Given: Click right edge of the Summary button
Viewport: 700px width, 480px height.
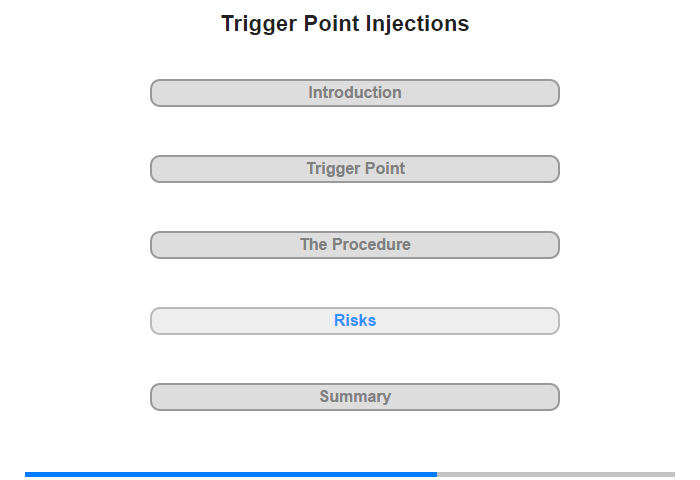Looking at the screenshot, I should (555, 397).
